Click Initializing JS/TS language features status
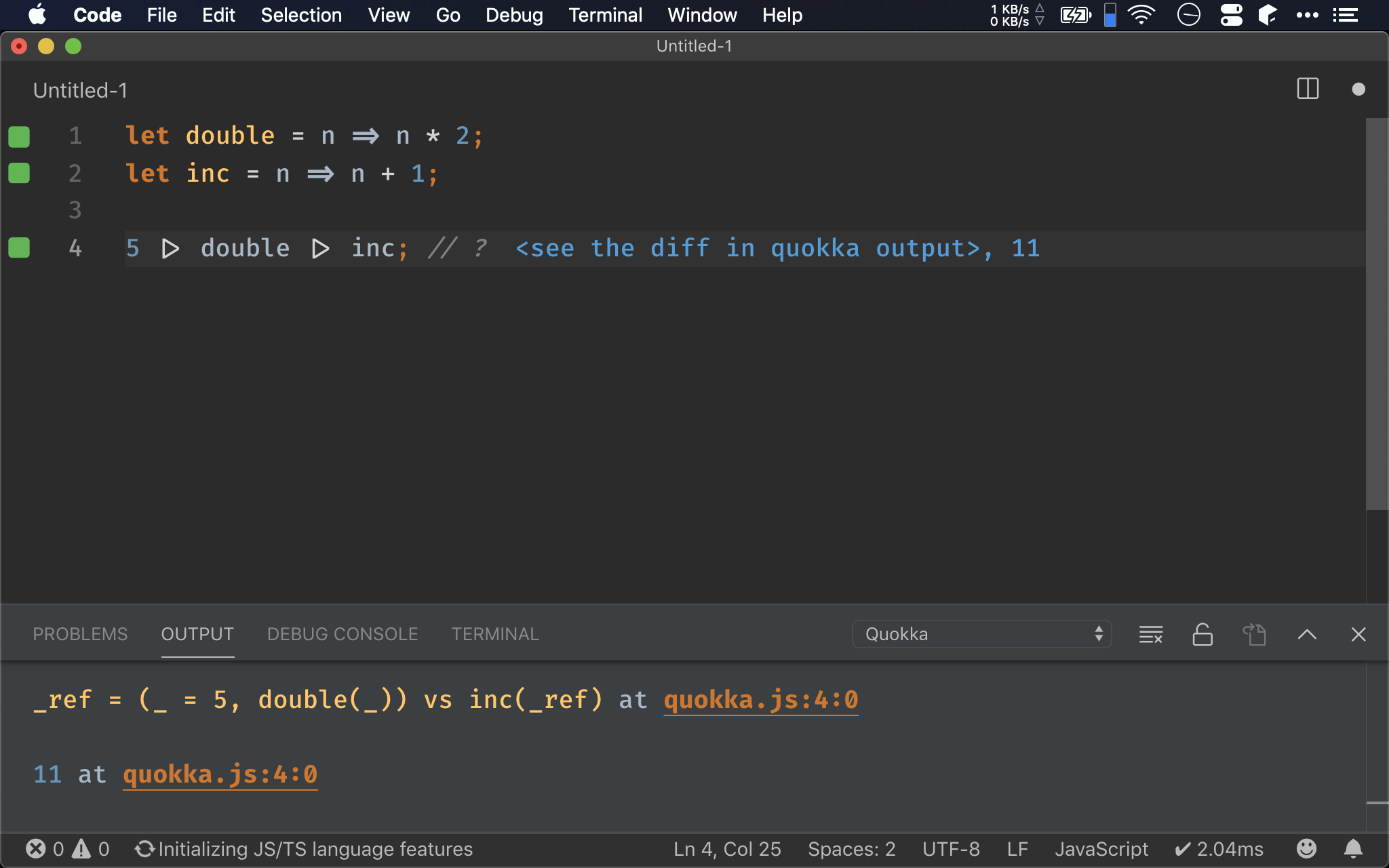The width and height of the screenshot is (1389, 868). [304, 849]
